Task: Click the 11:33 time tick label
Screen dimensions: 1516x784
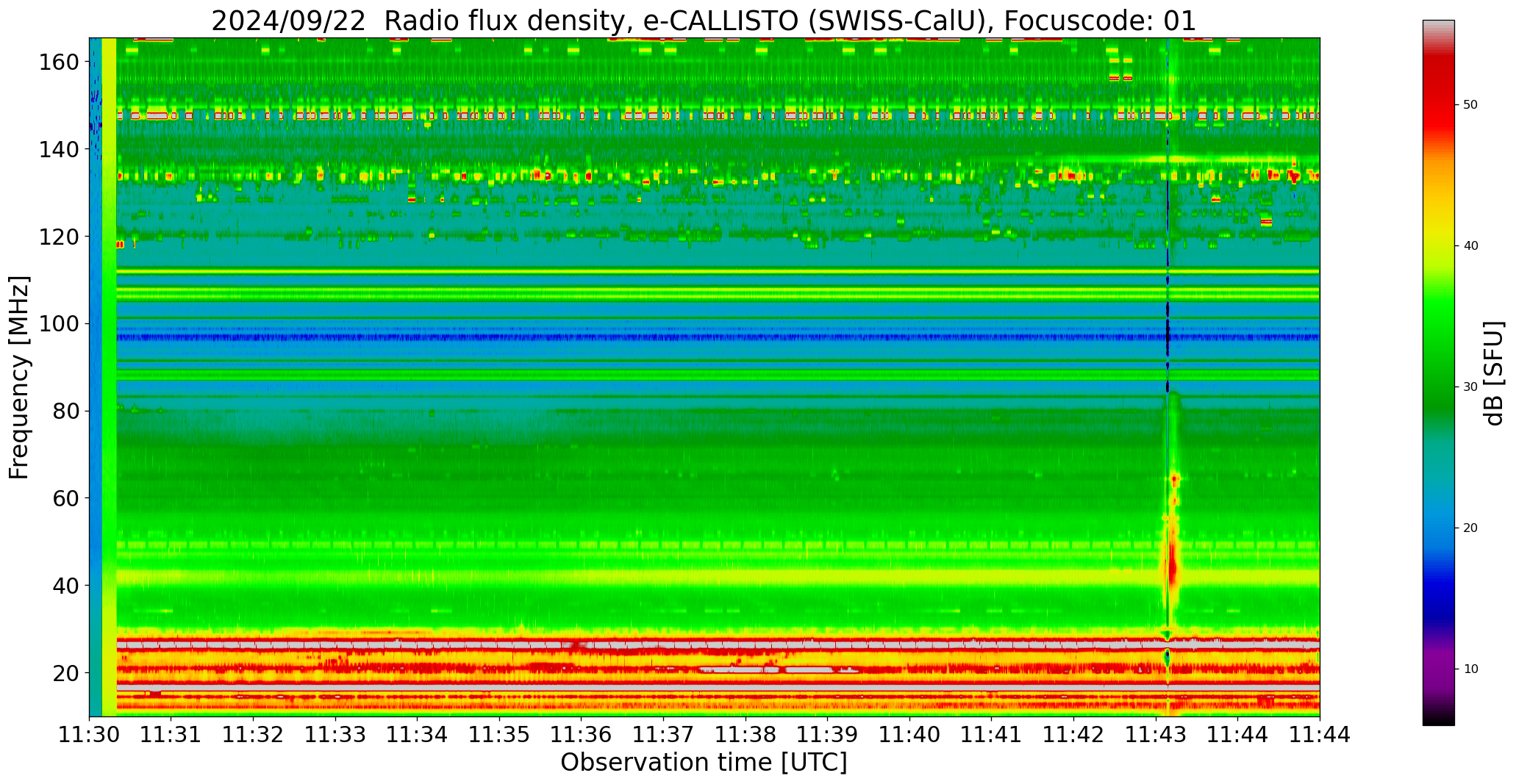Action: point(335,734)
